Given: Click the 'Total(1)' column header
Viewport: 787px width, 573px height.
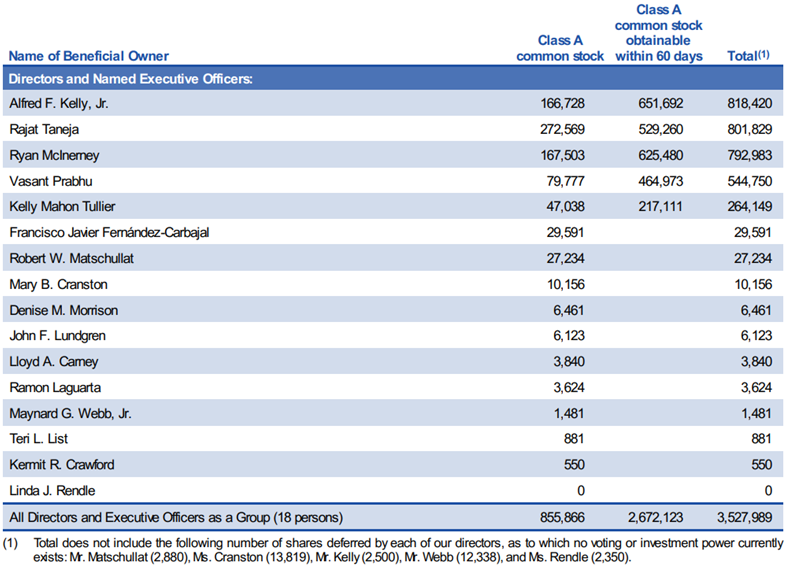Looking at the screenshot, I should pos(748,55).
